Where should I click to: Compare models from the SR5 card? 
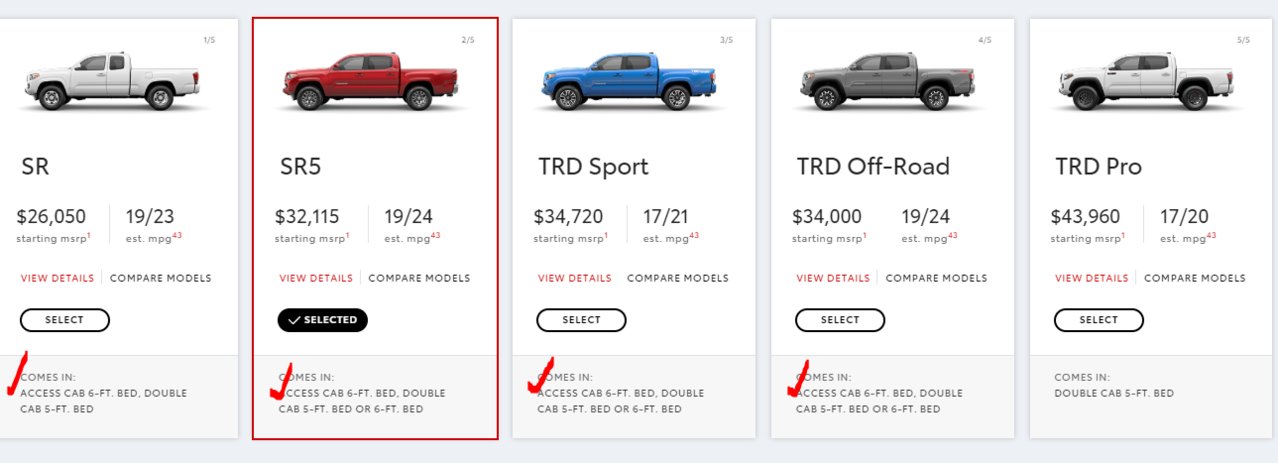(x=419, y=278)
